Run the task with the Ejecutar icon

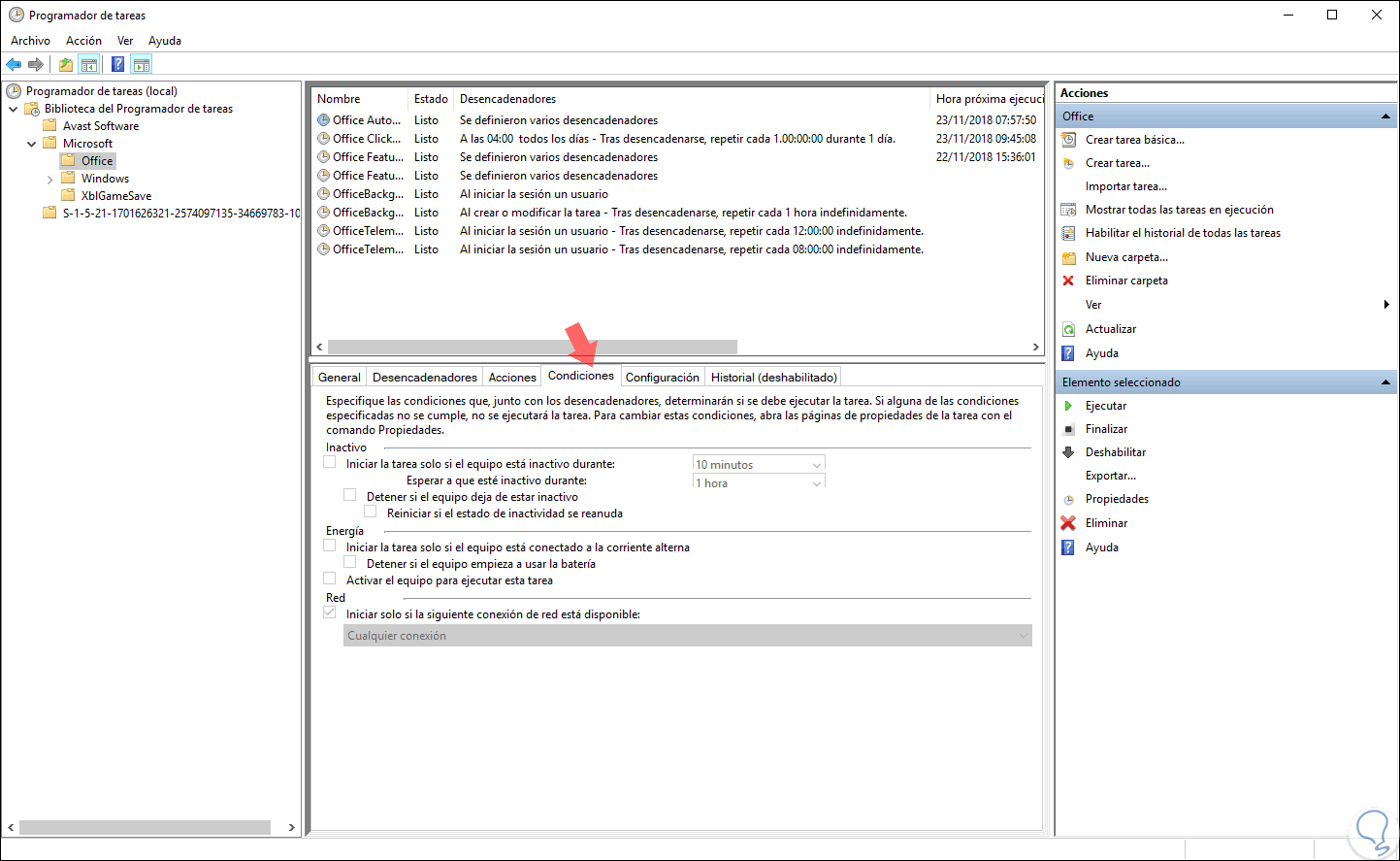(1067, 405)
